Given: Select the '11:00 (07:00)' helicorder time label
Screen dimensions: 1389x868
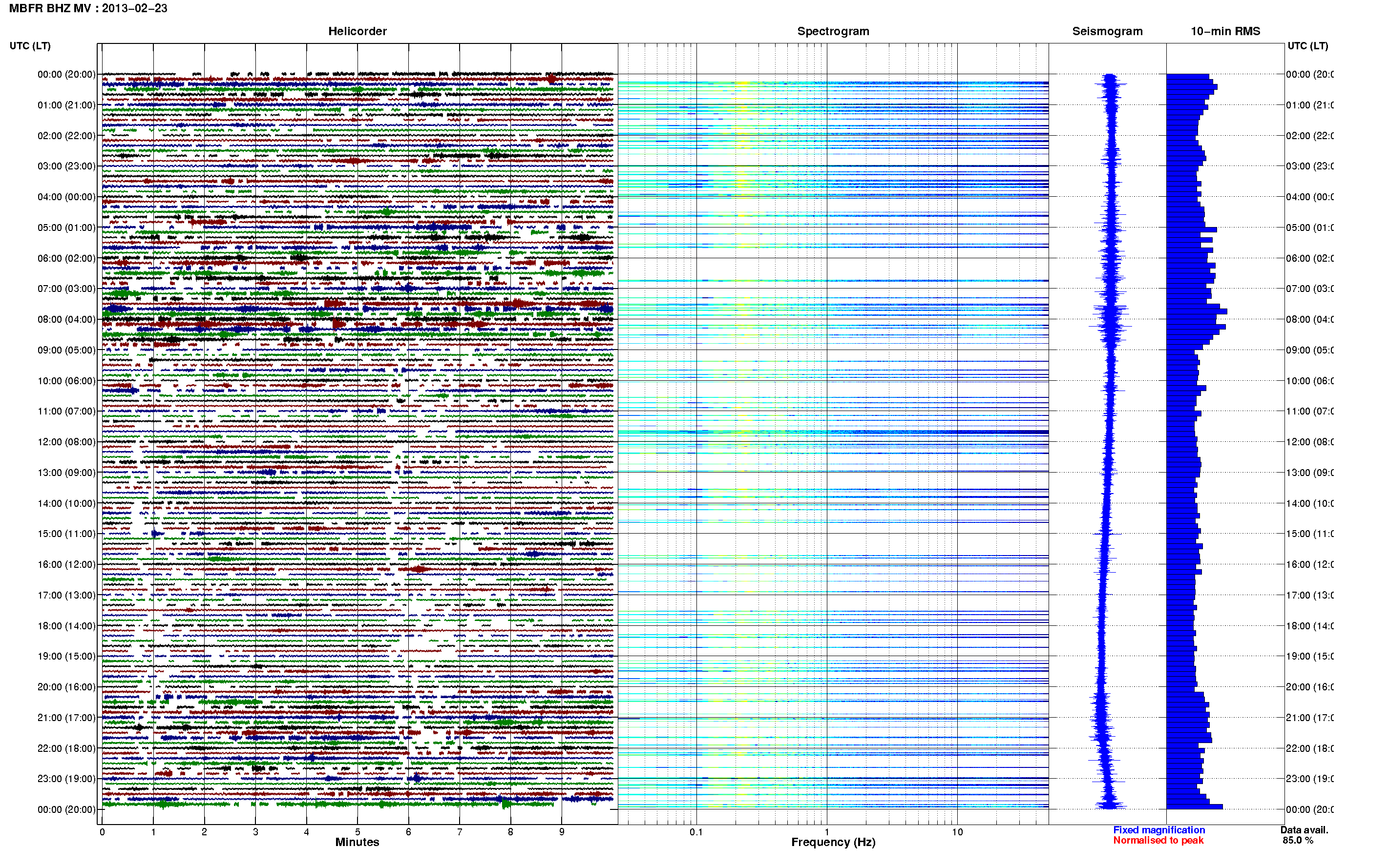Looking at the screenshot, I should pos(66,412).
